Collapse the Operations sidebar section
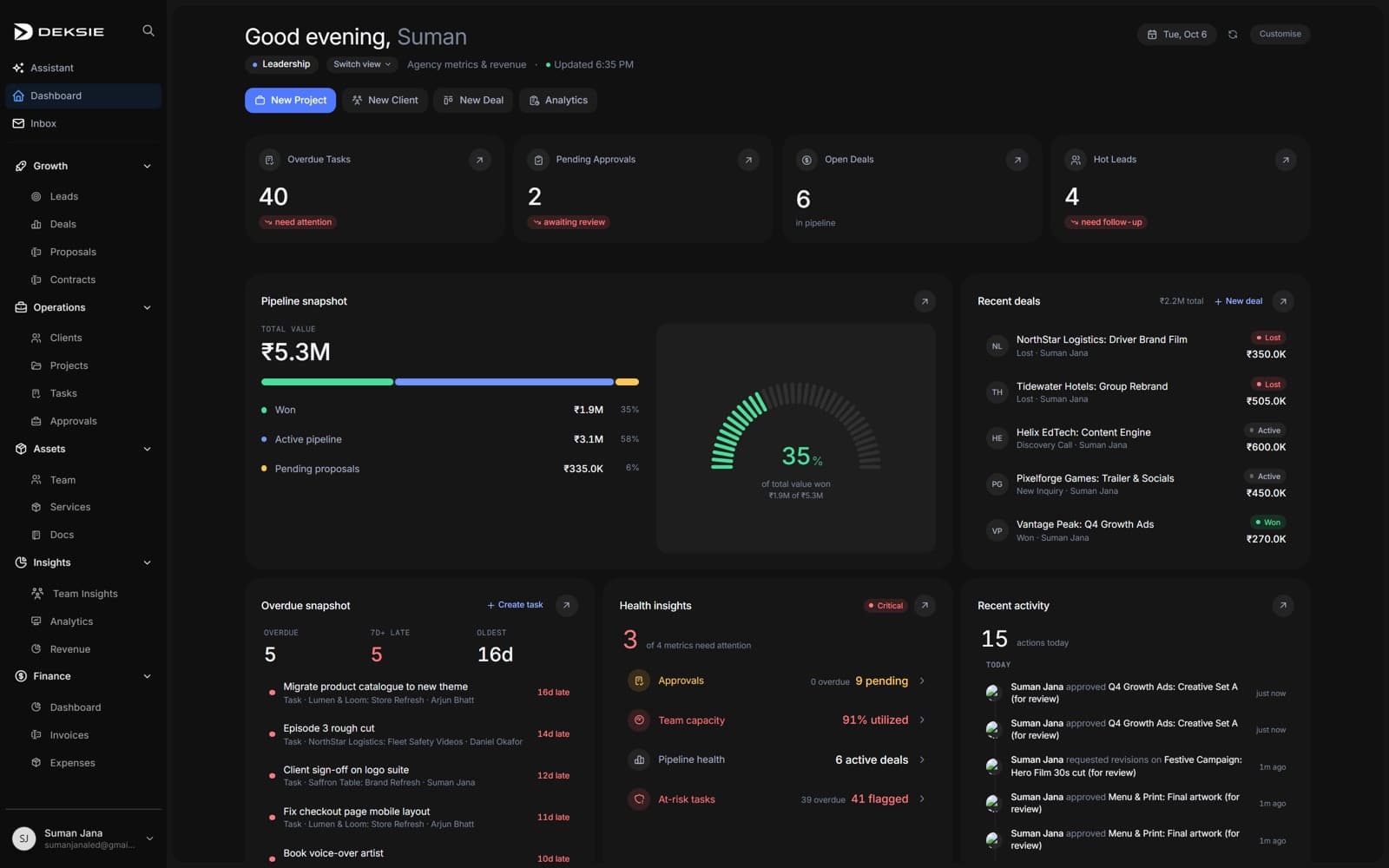 point(147,307)
